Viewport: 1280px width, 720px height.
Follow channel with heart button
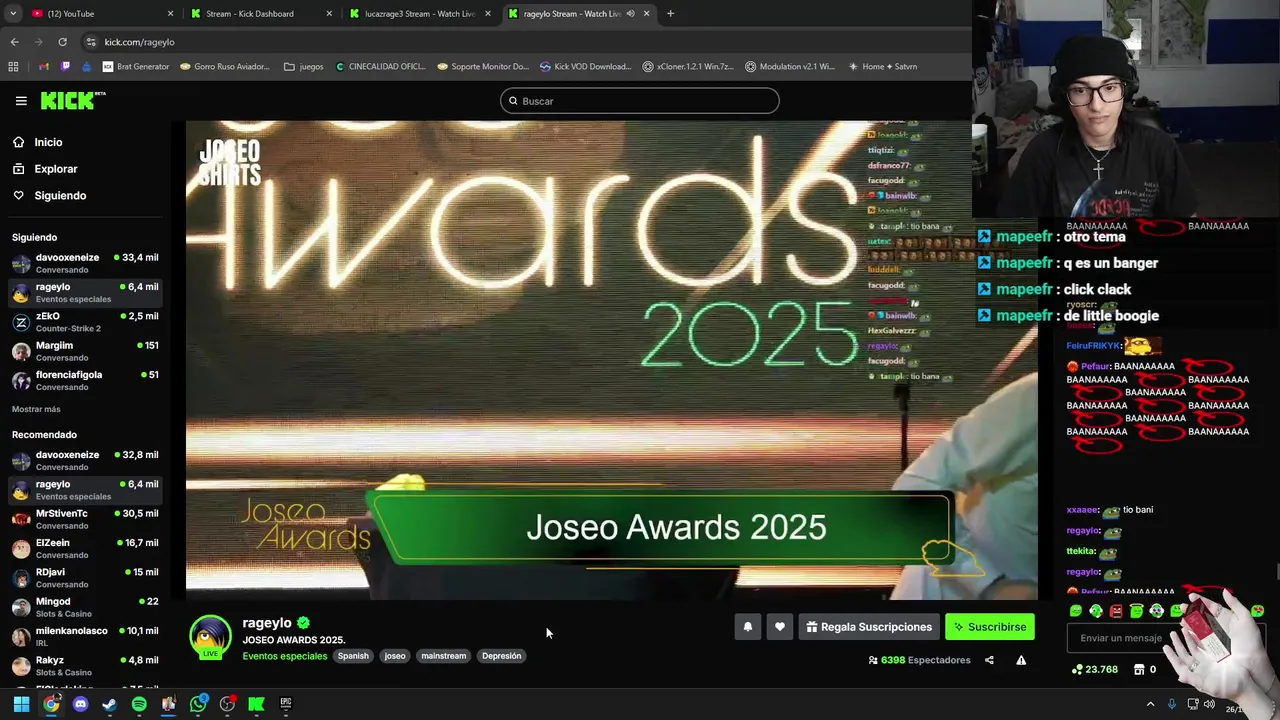(780, 627)
